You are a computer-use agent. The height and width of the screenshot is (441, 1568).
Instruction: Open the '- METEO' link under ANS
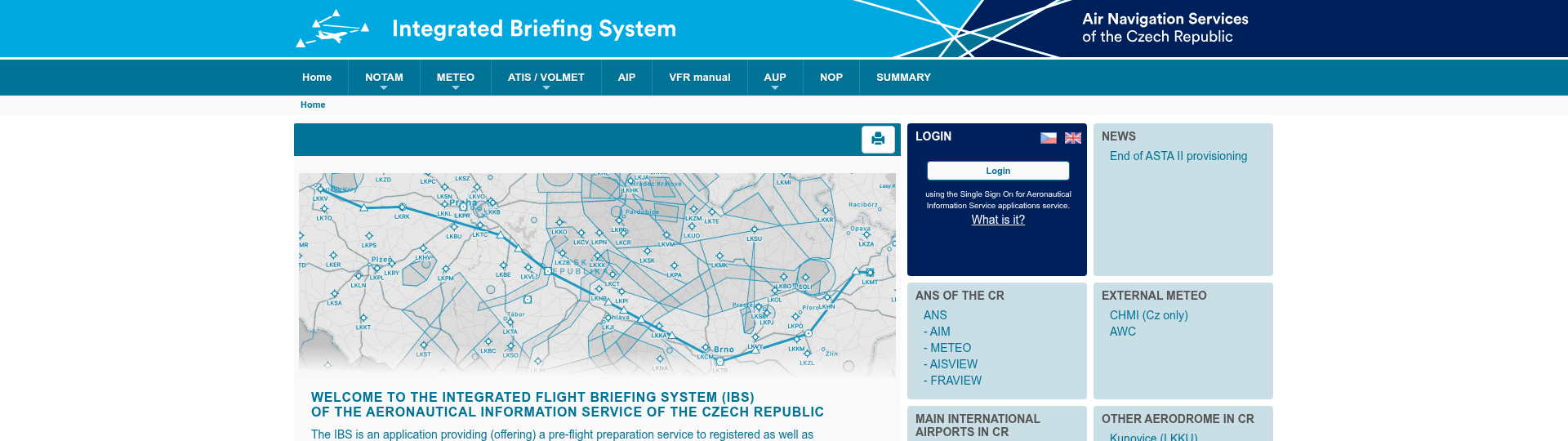[947, 348]
